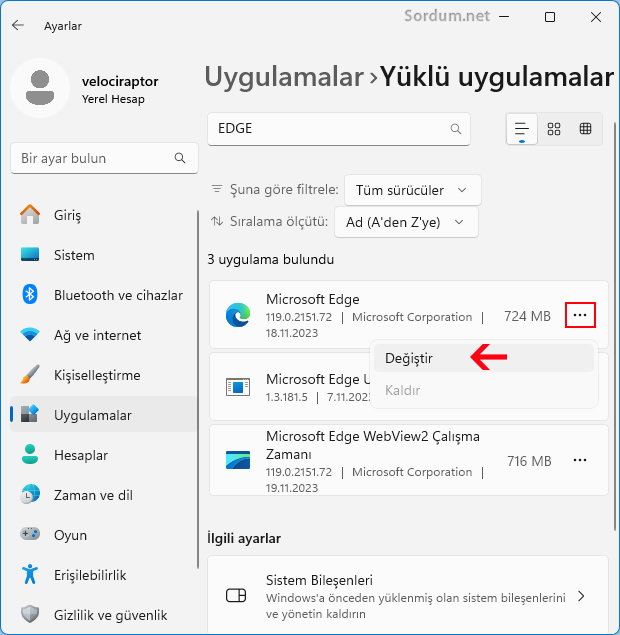The image size is (620, 635).
Task: Open Sistem settings in the sidebar
Action: pos(104,255)
